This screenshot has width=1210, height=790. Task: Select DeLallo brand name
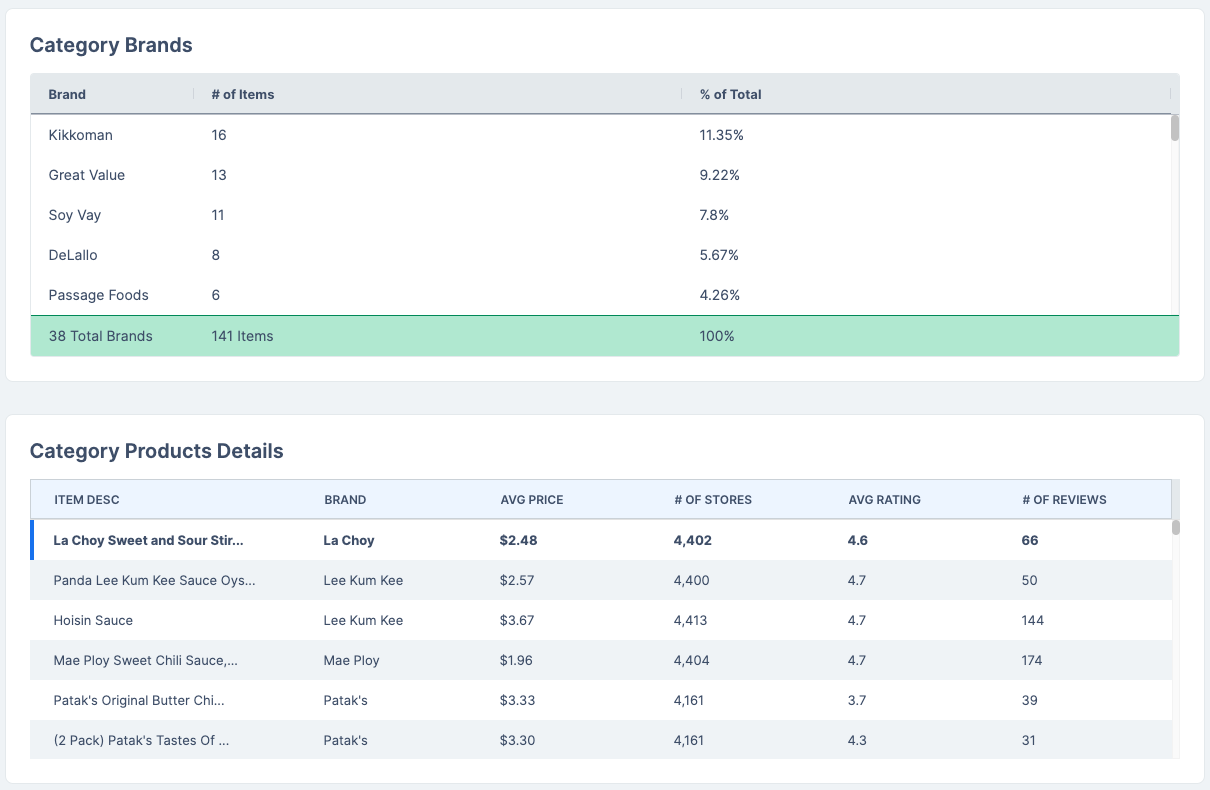click(x=73, y=255)
